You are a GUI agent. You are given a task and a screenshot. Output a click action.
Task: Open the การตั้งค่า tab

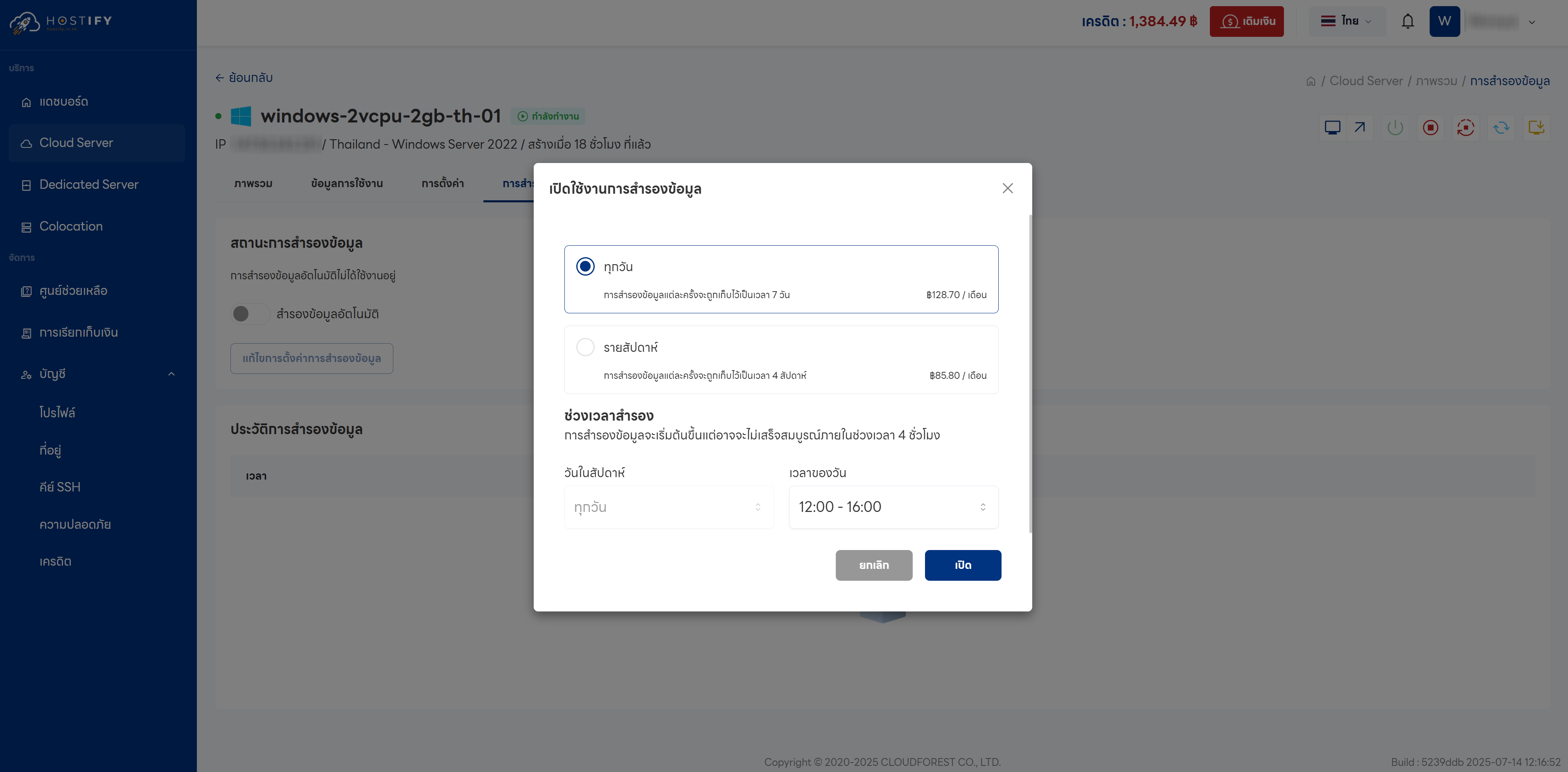click(442, 183)
